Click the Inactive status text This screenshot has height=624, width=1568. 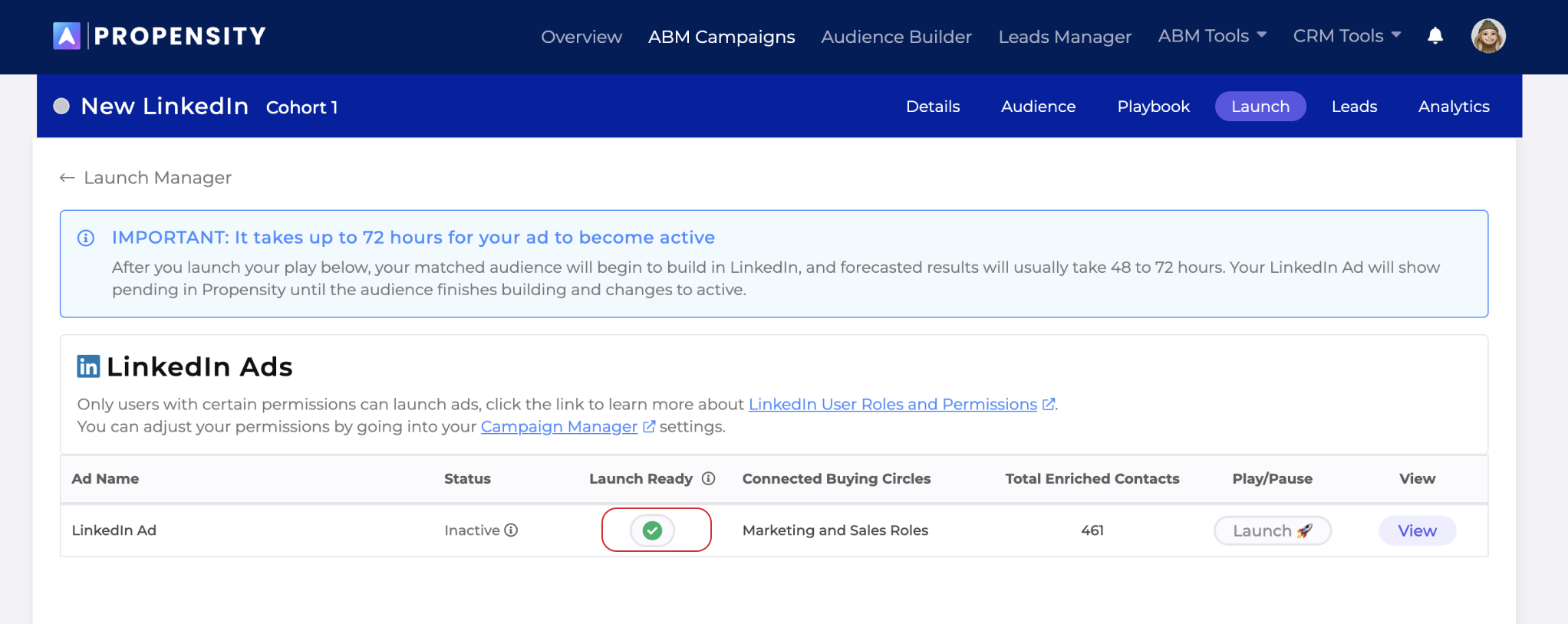click(472, 530)
